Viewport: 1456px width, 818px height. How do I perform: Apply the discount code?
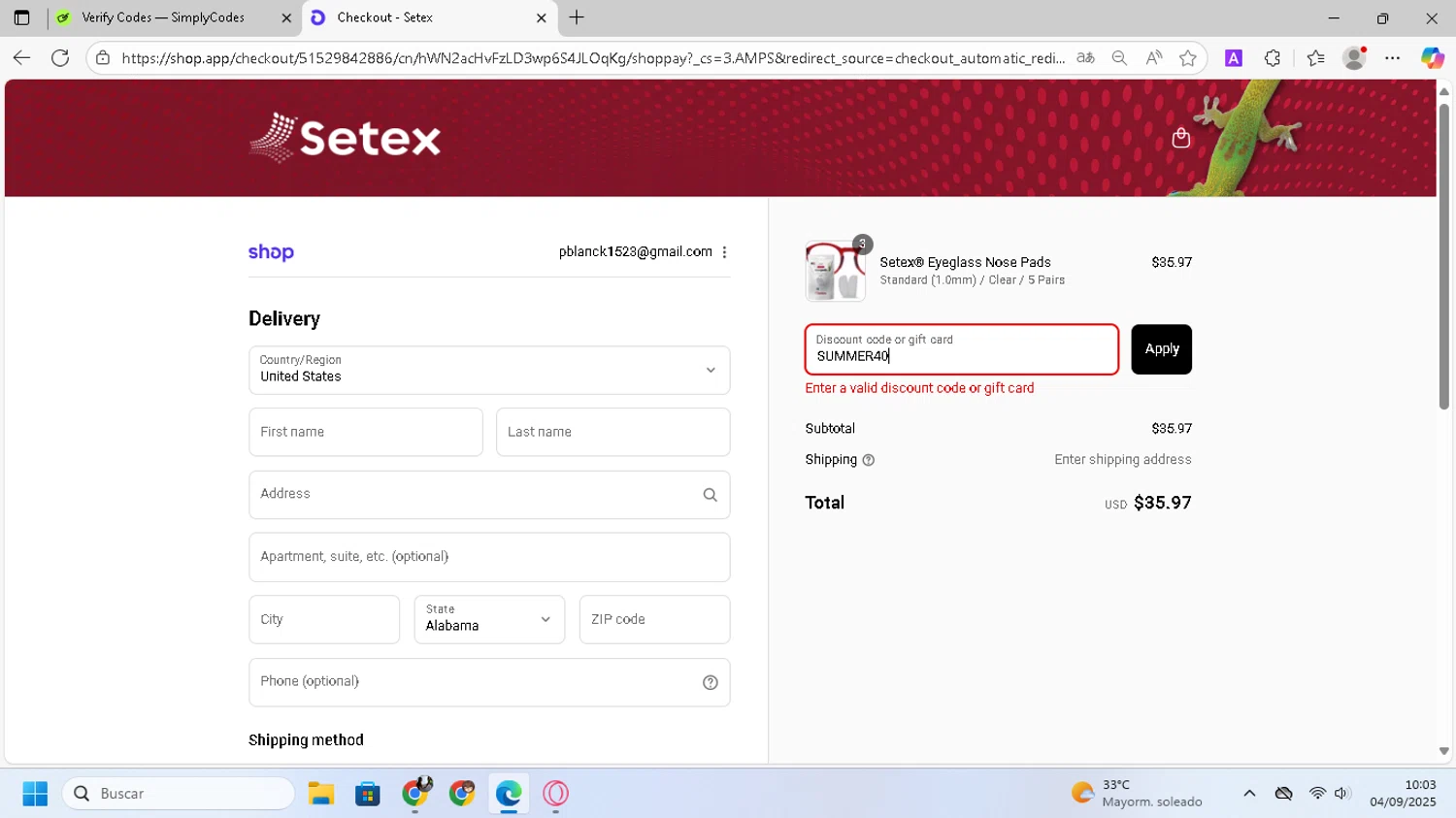pos(1161,349)
